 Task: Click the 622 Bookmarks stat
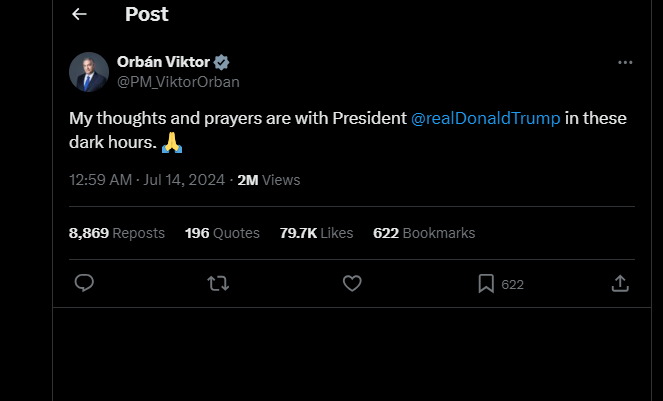(x=424, y=233)
